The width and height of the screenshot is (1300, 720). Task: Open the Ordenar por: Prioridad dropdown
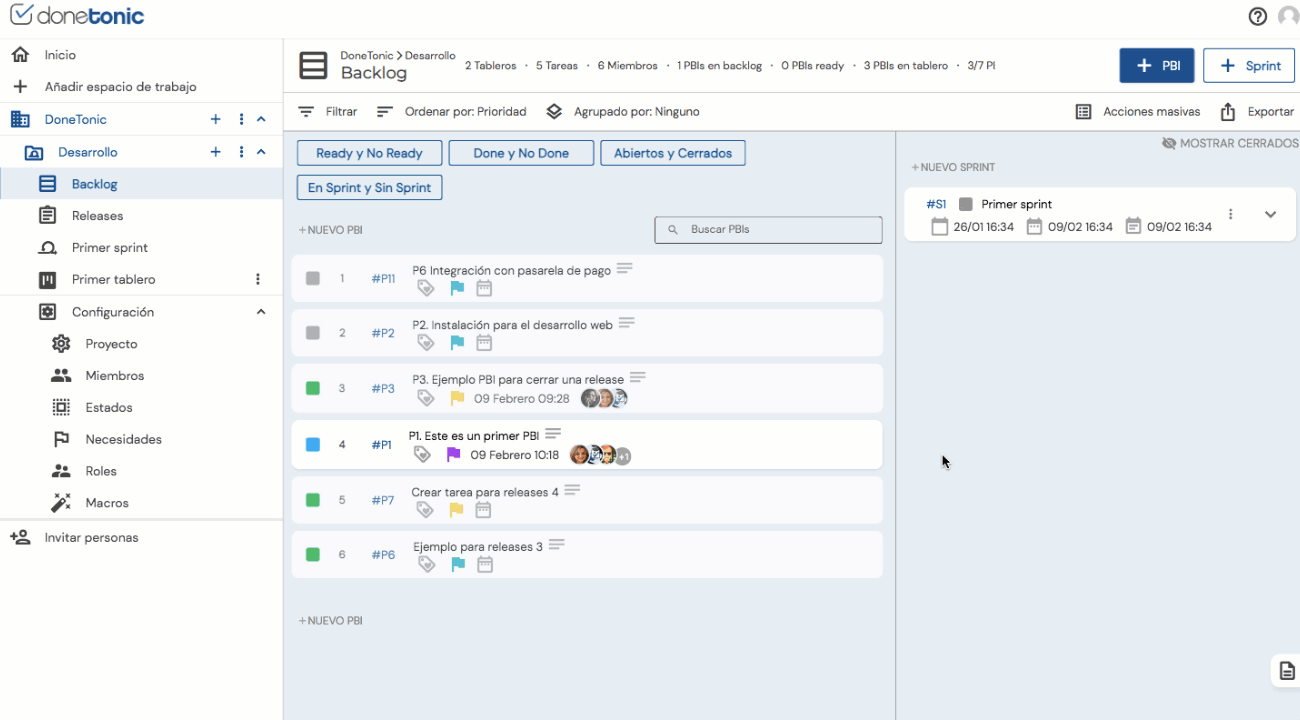[452, 112]
